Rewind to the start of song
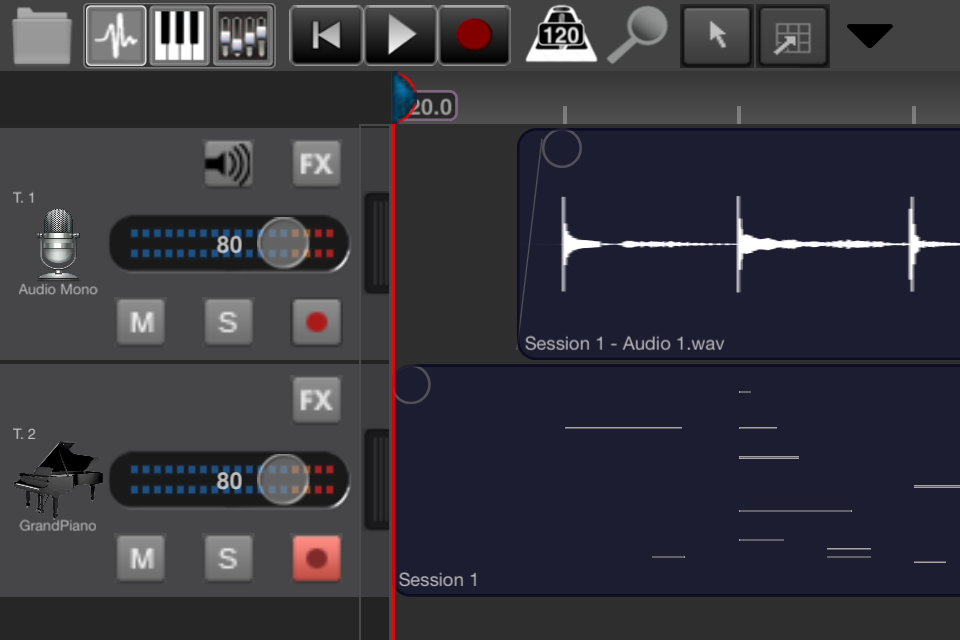This screenshot has width=960, height=640. pos(326,35)
